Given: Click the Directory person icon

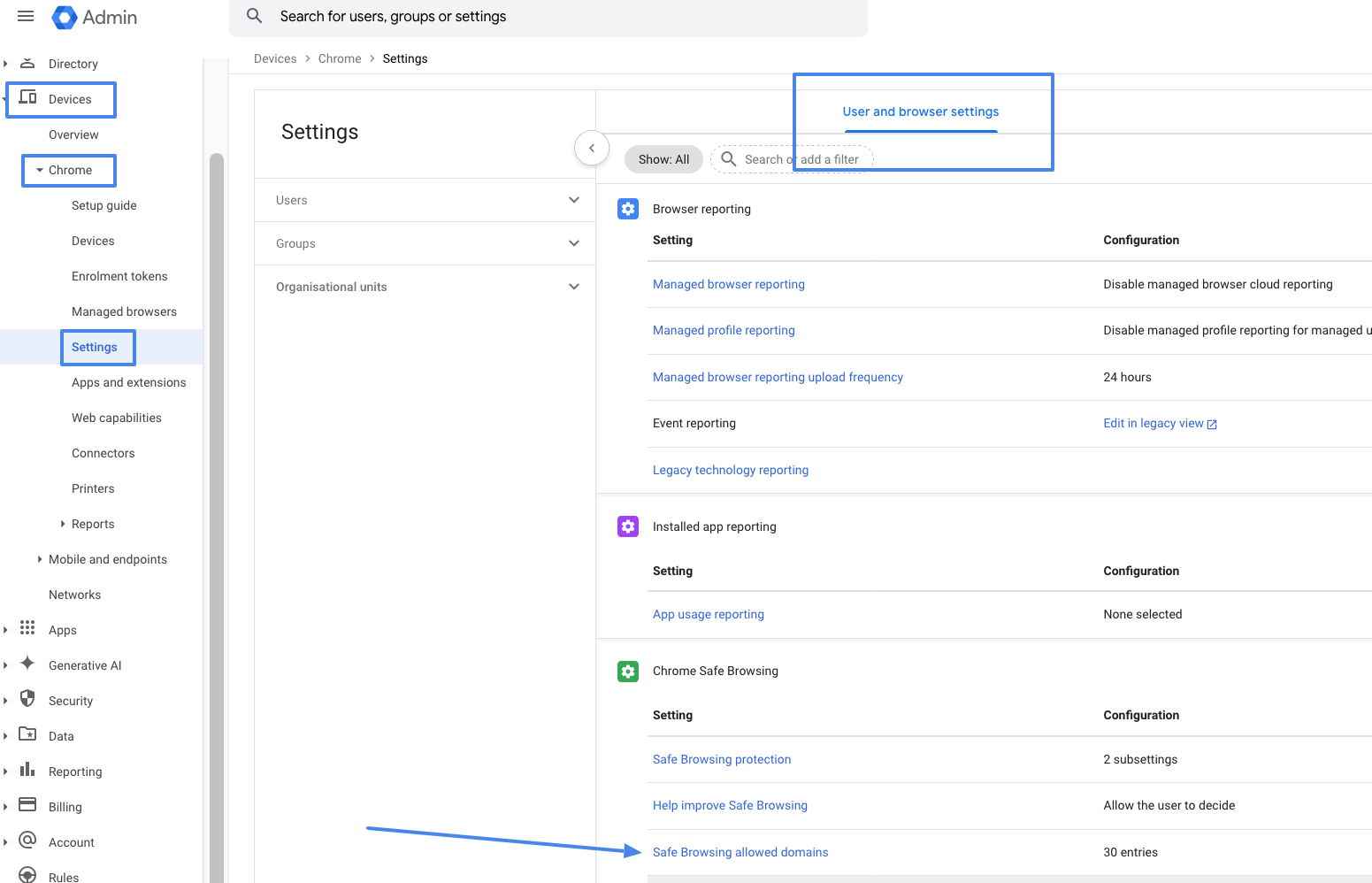Looking at the screenshot, I should point(27,63).
